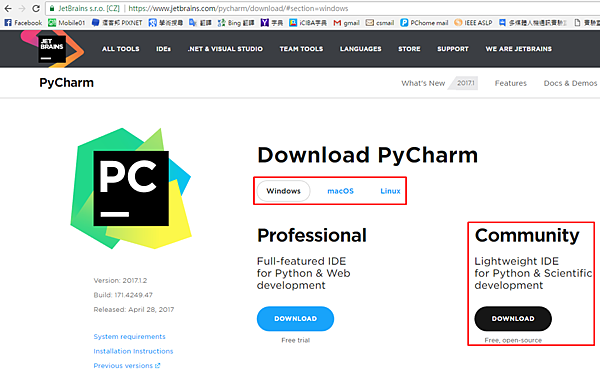Click 'Released: April 28, 2017' text
Screen dimensions: 600x373
134,309
